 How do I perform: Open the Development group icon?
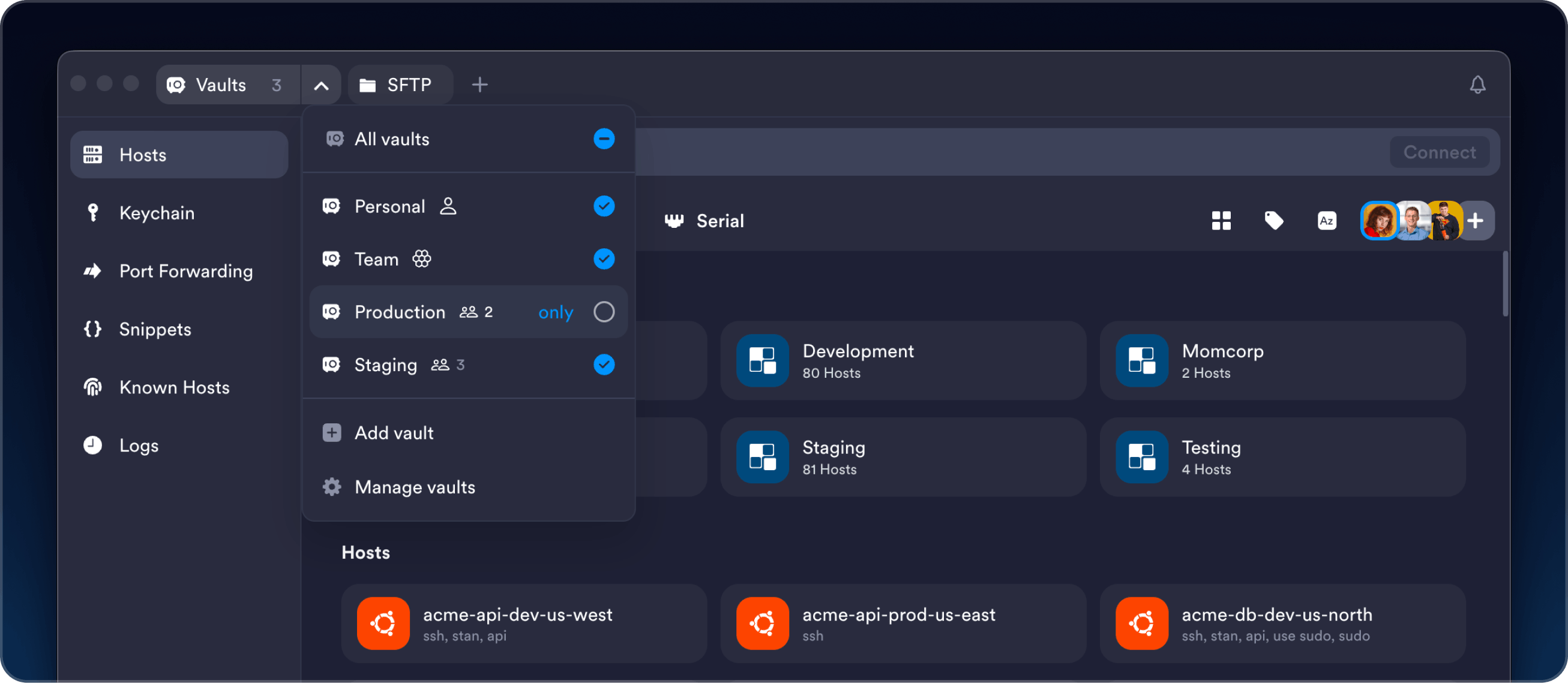pos(762,360)
